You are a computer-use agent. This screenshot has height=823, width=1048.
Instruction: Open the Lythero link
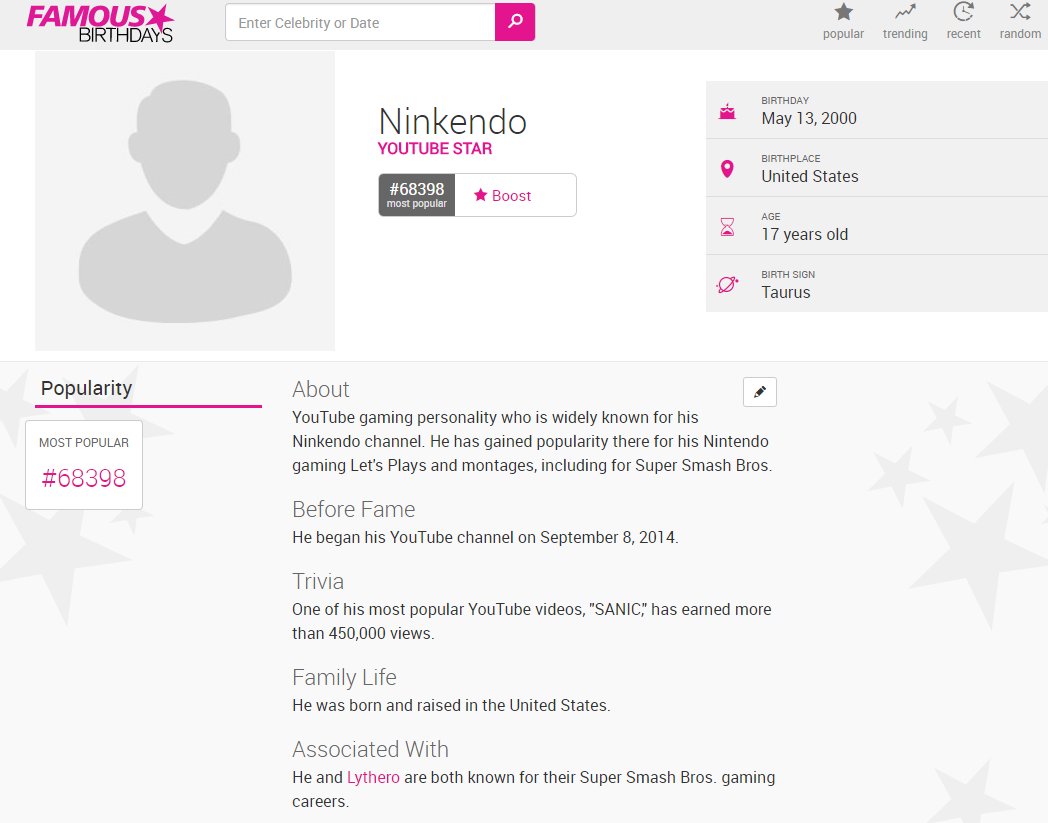pyautogui.click(x=373, y=778)
